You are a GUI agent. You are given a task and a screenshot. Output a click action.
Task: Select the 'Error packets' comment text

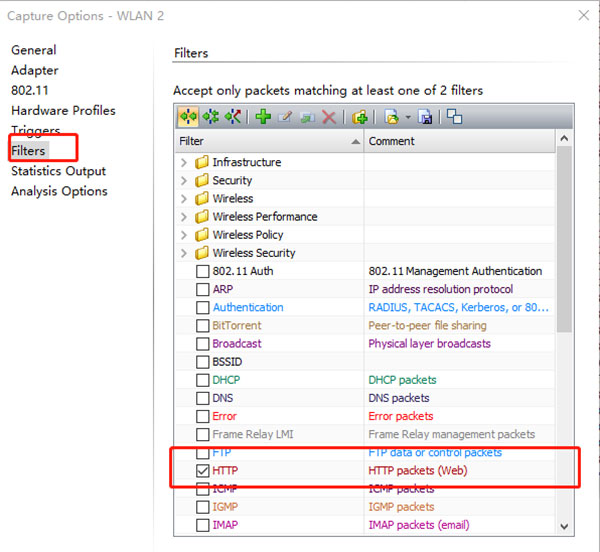pyautogui.click(x=401, y=416)
